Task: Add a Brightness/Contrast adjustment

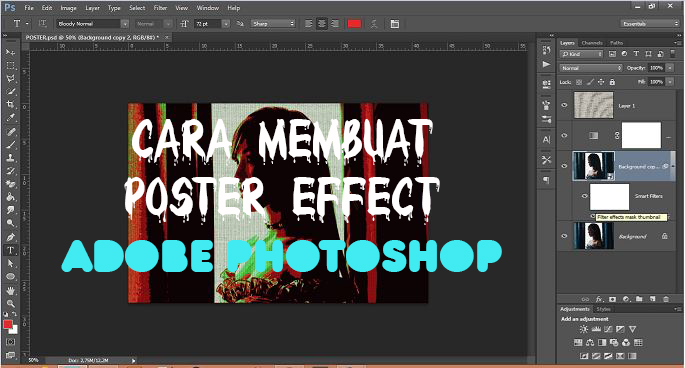Action: 584,329
